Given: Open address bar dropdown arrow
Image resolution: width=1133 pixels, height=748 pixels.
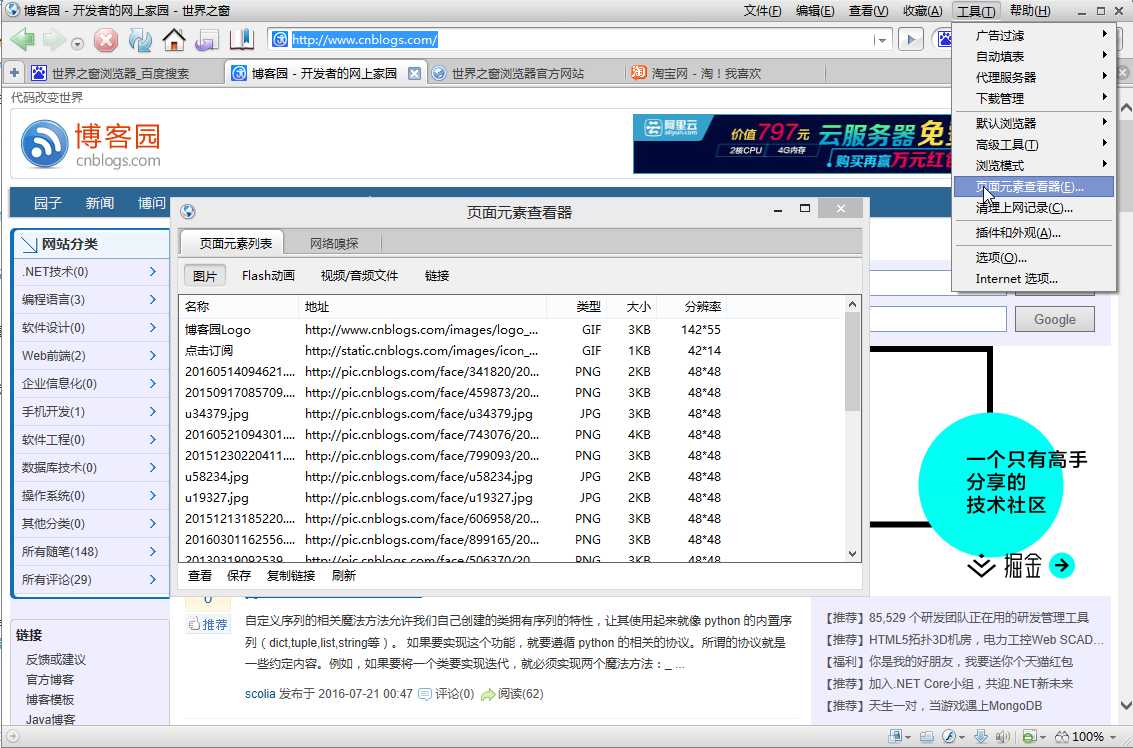Looking at the screenshot, I should (880, 40).
